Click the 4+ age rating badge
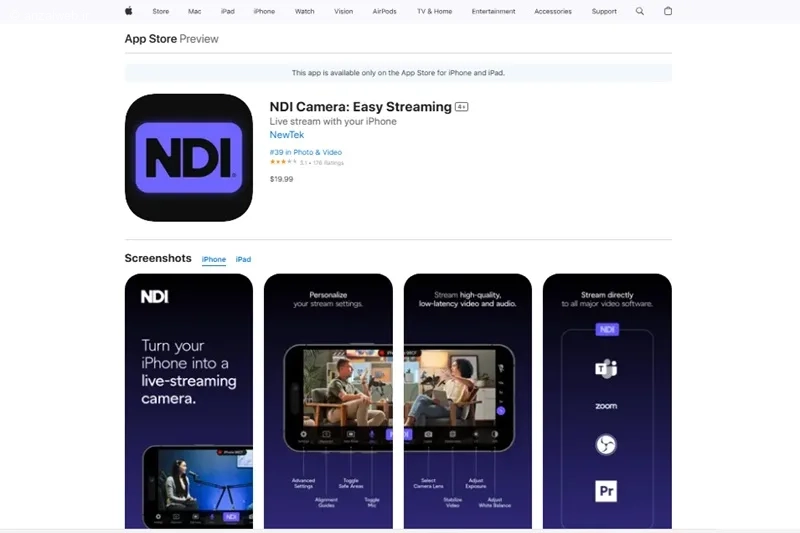This screenshot has width=800, height=533. (462, 107)
